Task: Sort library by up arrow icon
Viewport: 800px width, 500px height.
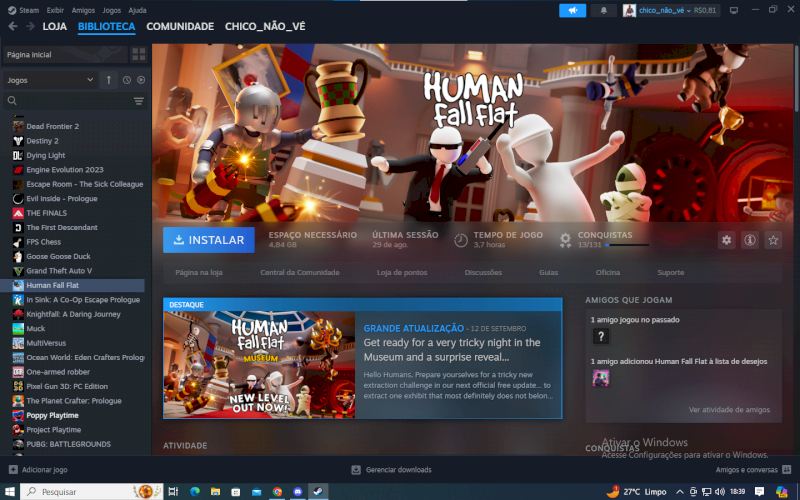Action: click(x=109, y=80)
